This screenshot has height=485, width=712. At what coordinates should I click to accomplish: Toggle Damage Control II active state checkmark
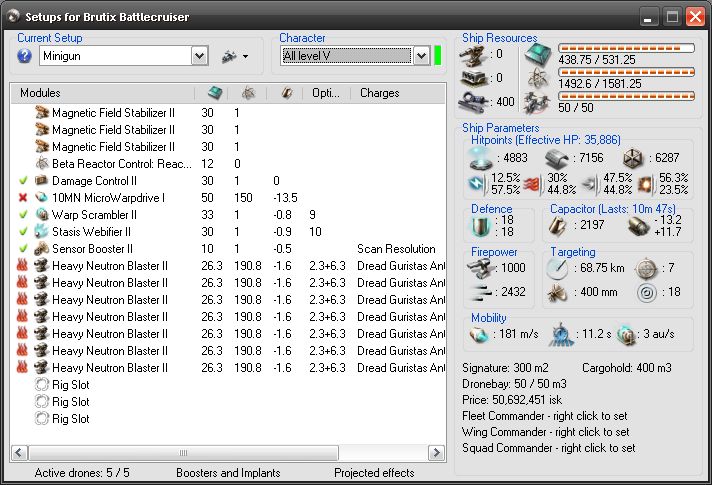22,181
